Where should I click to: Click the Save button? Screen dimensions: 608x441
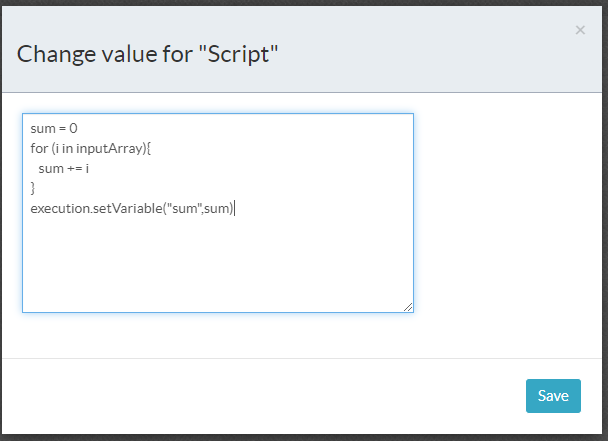coord(553,395)
